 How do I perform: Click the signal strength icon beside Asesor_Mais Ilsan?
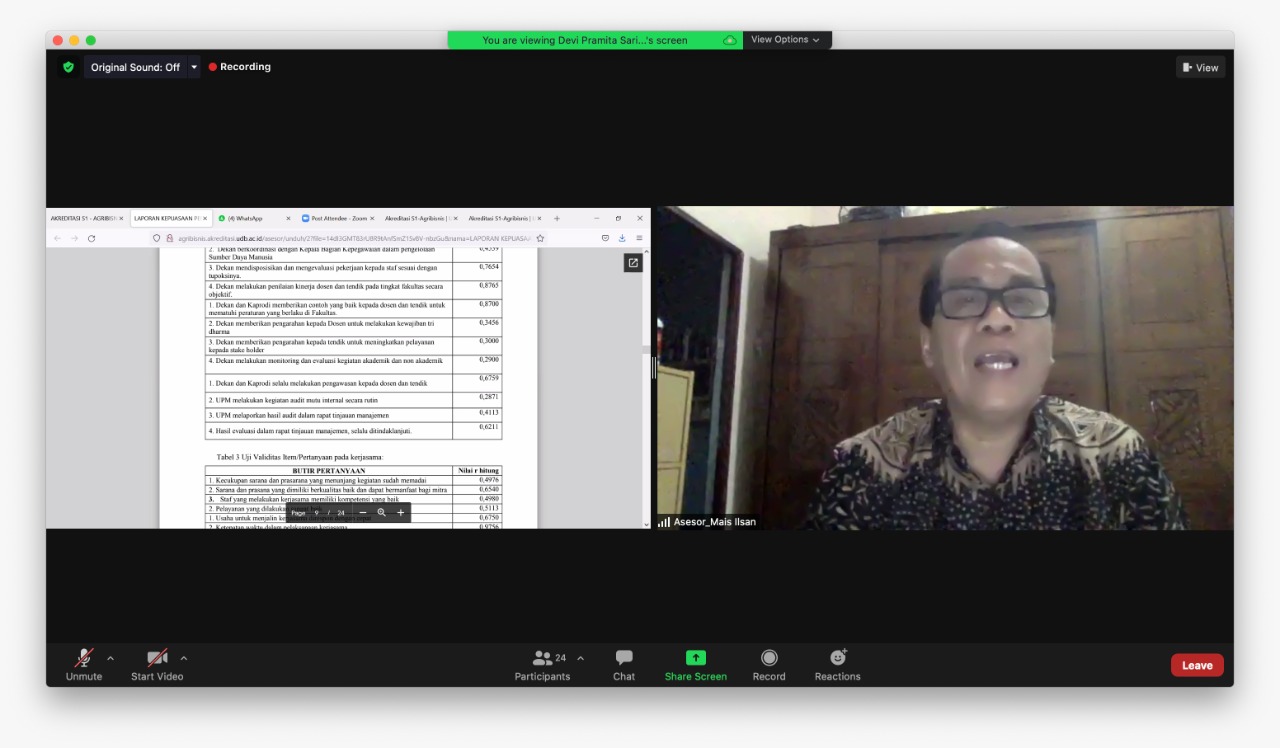664,522
